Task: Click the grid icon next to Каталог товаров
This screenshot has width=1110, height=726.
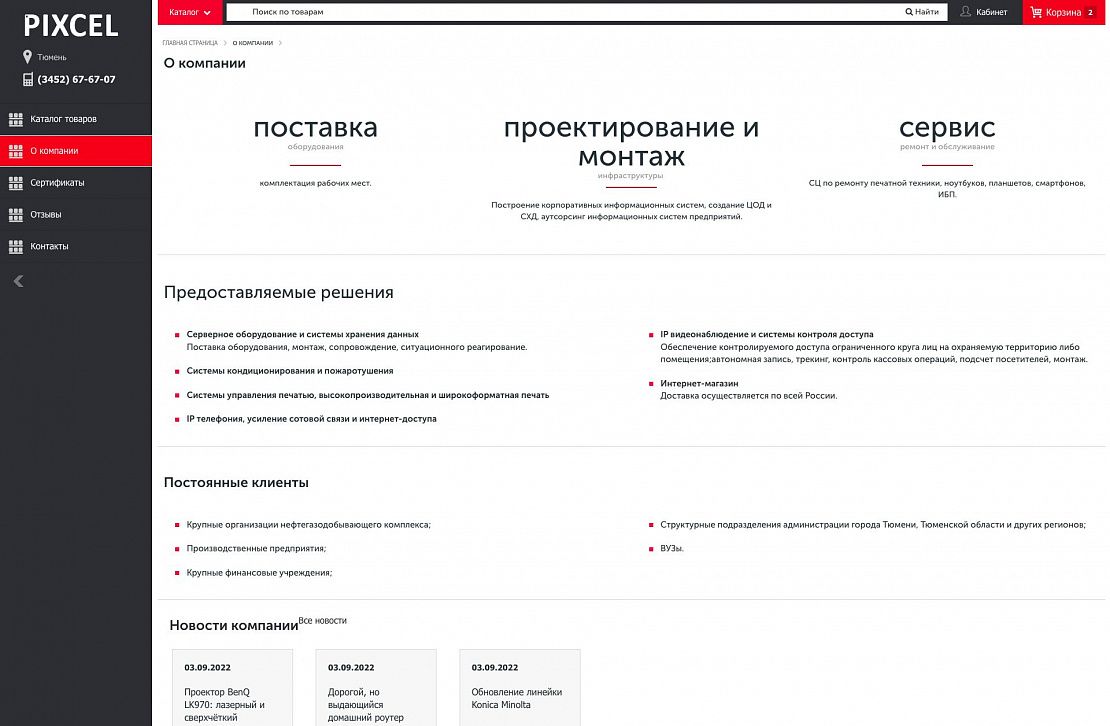Action: point(16,119)
